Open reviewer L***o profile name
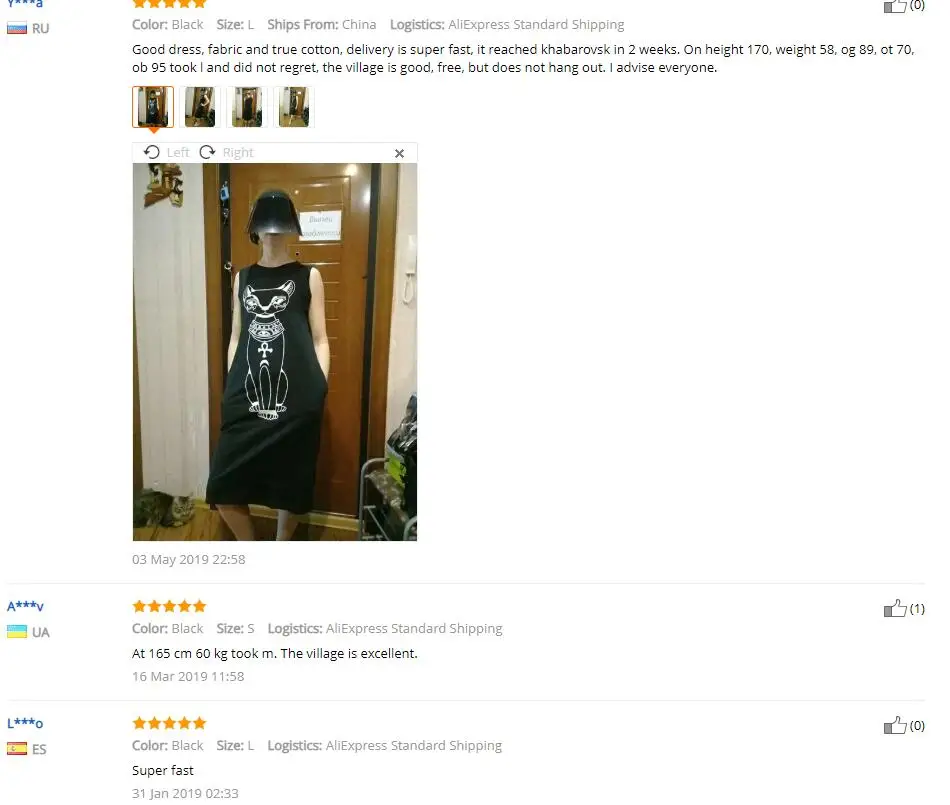The height and width of the screenshot is (805, 950). 25,723
